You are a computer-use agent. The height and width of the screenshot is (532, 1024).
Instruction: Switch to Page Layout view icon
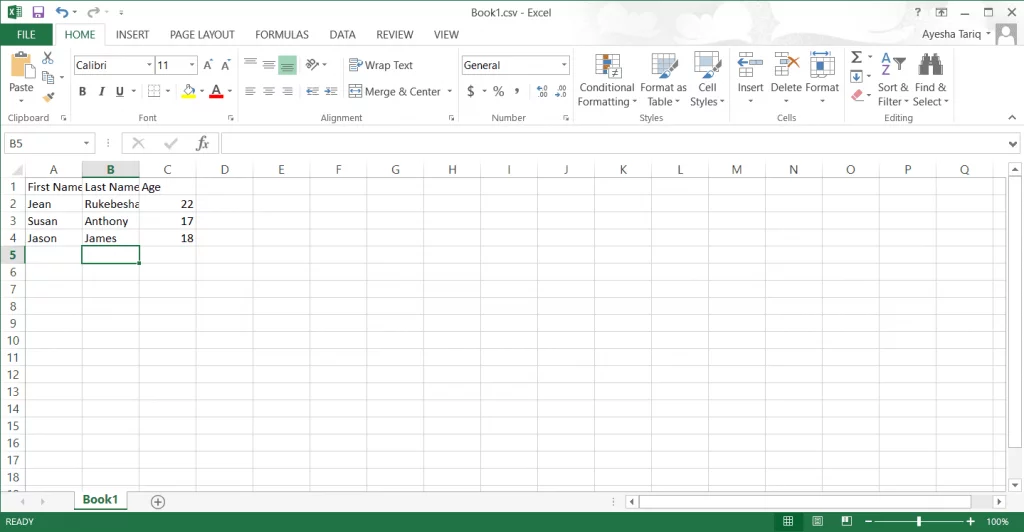tap(818, 521)
